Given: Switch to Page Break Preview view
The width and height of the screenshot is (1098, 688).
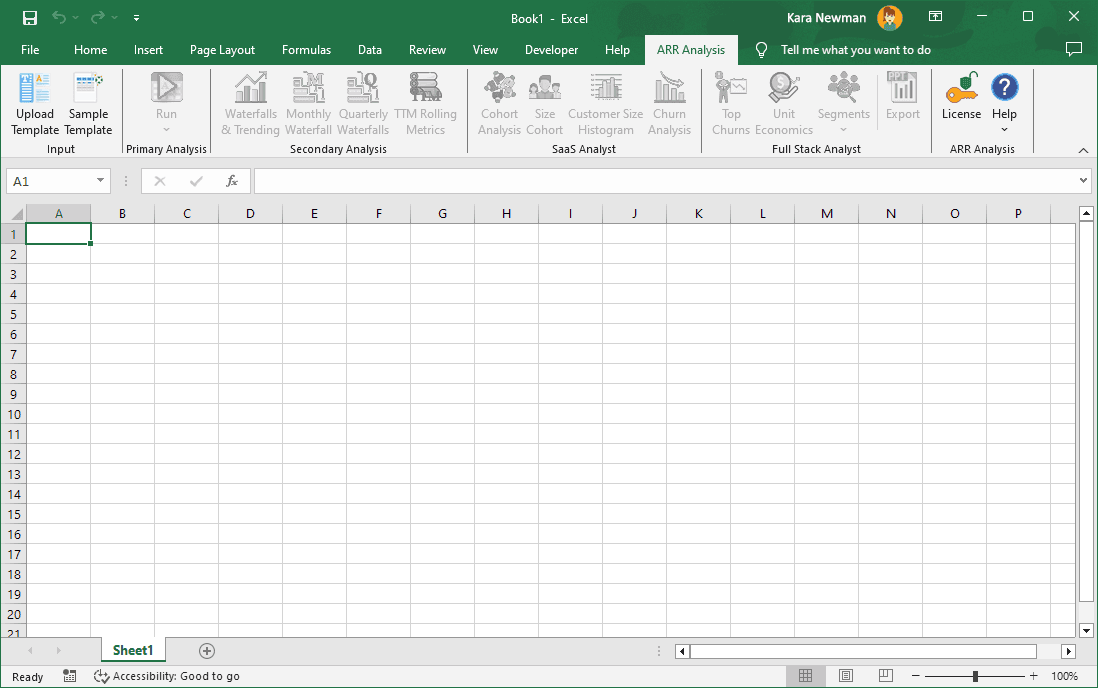Looking at the screenshot, I should pos(885,676).
